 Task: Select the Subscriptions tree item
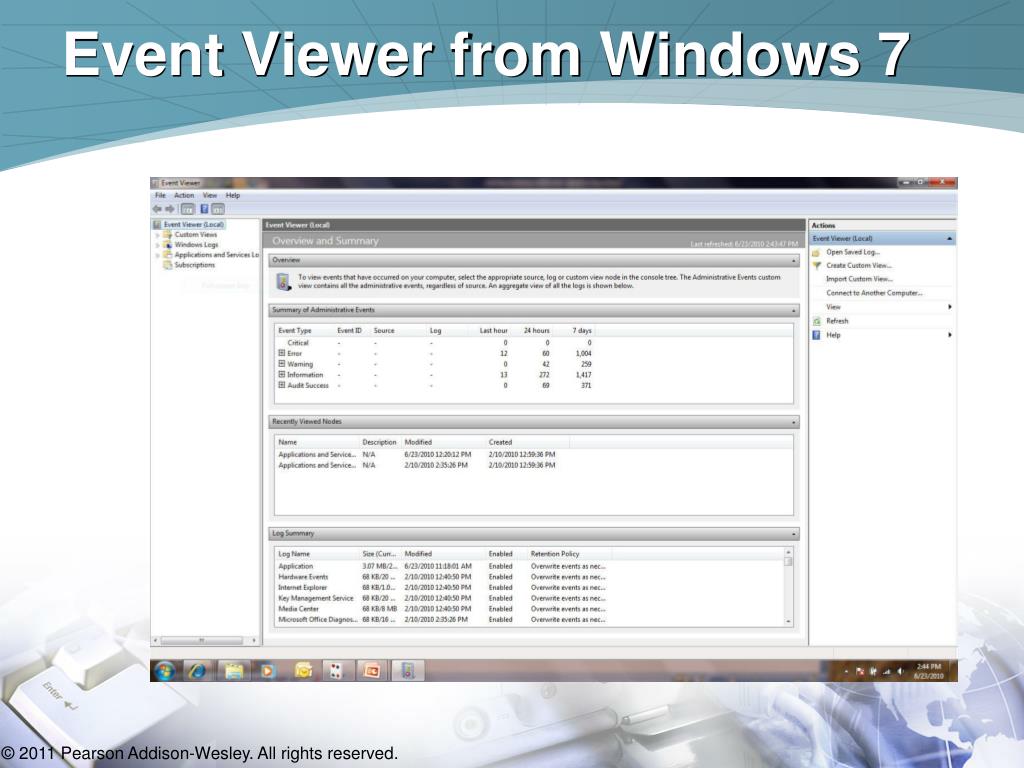(195, 265)
